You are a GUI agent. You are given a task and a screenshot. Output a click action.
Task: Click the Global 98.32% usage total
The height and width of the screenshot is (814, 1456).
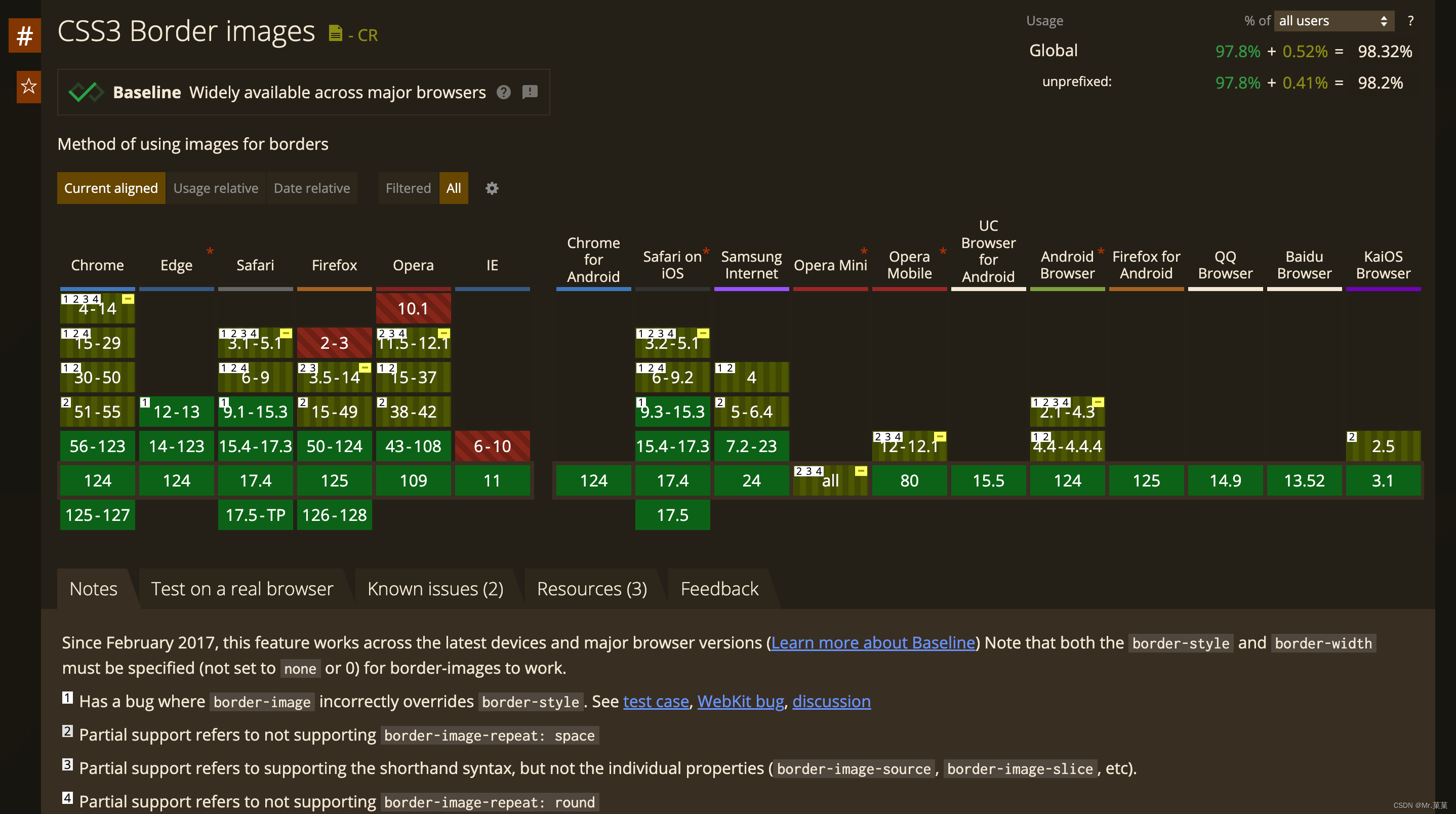point(1385,52)
